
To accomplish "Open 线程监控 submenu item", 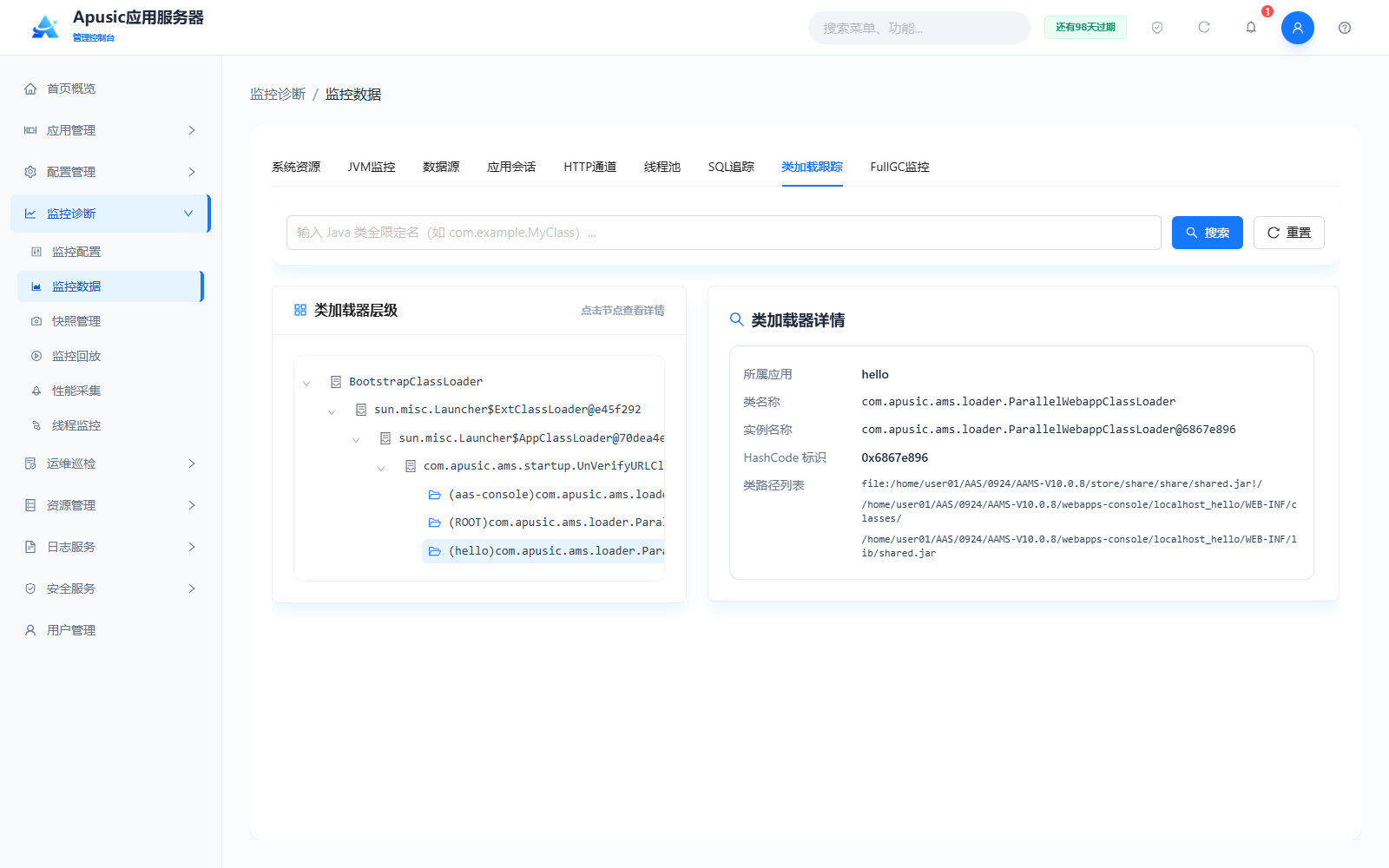I will point(111,425).
